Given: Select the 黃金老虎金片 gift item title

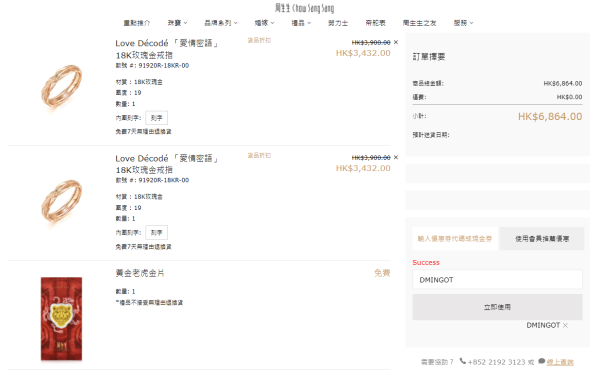Looking at the screenshot, I should pyautogui.click(x=140, y=273).
